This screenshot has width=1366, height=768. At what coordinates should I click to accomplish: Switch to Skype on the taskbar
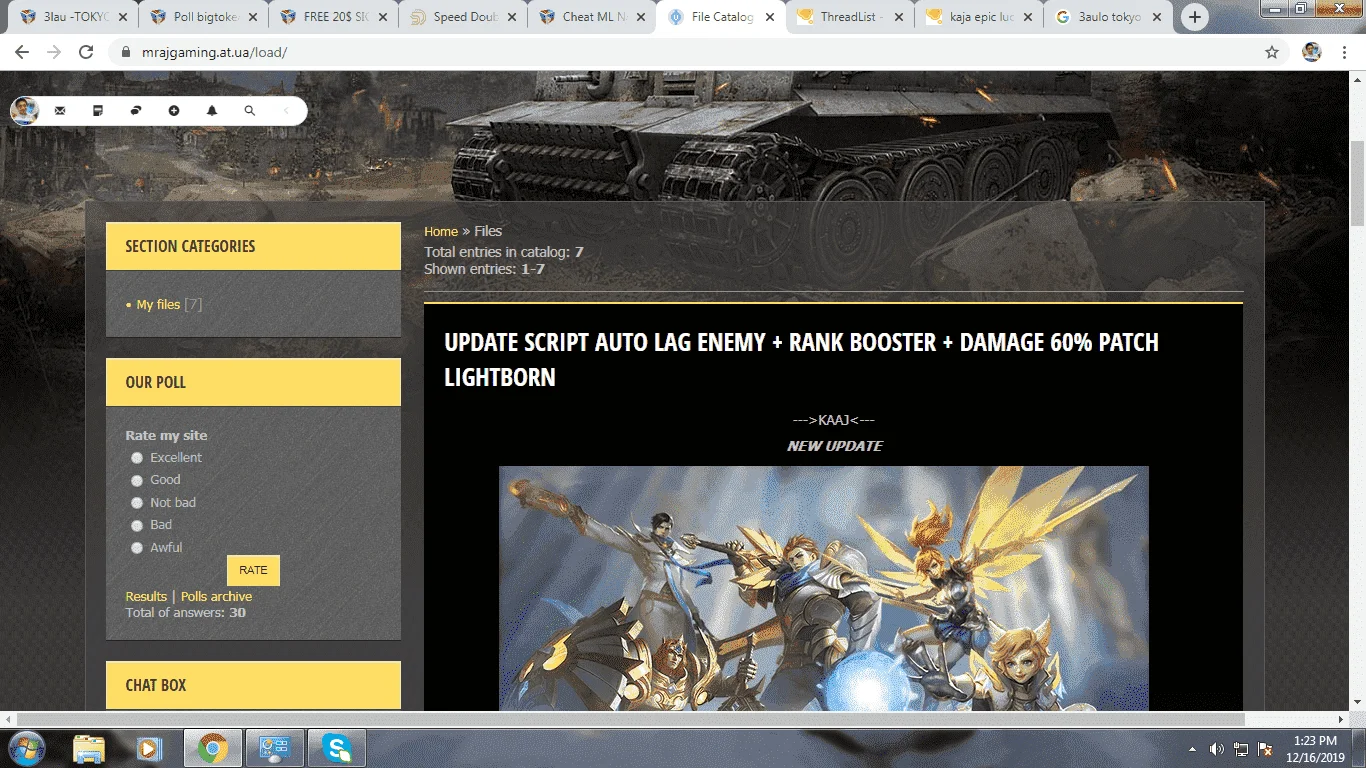pos(337,748)
